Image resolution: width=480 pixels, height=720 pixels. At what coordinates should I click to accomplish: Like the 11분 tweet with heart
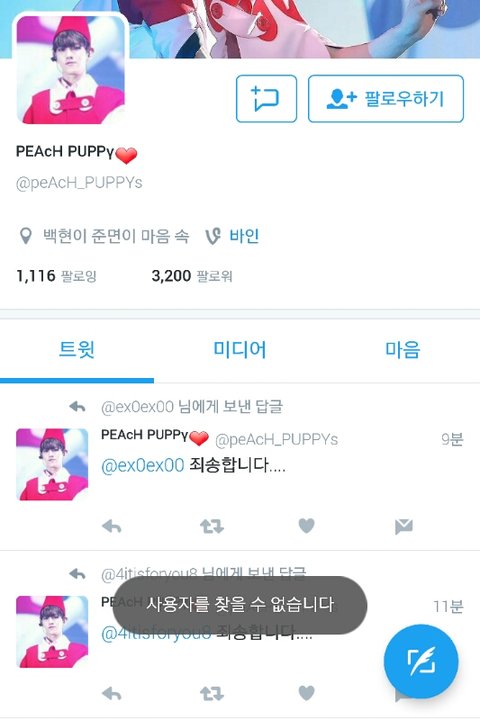point(306,693)
